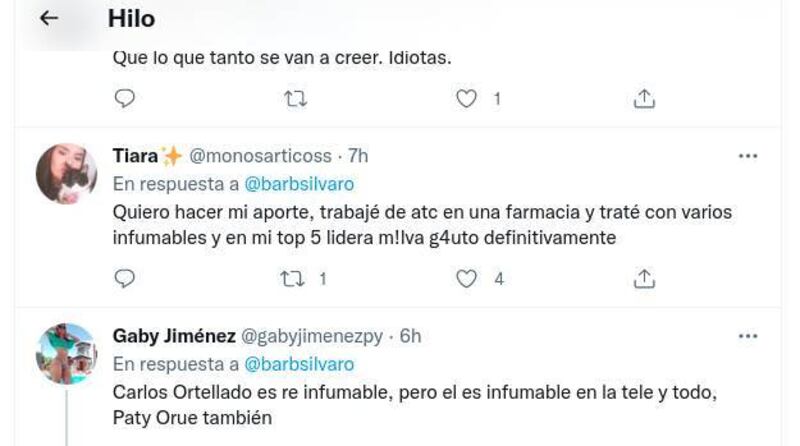Reply to Tiara's tweet

coord(124,279)
